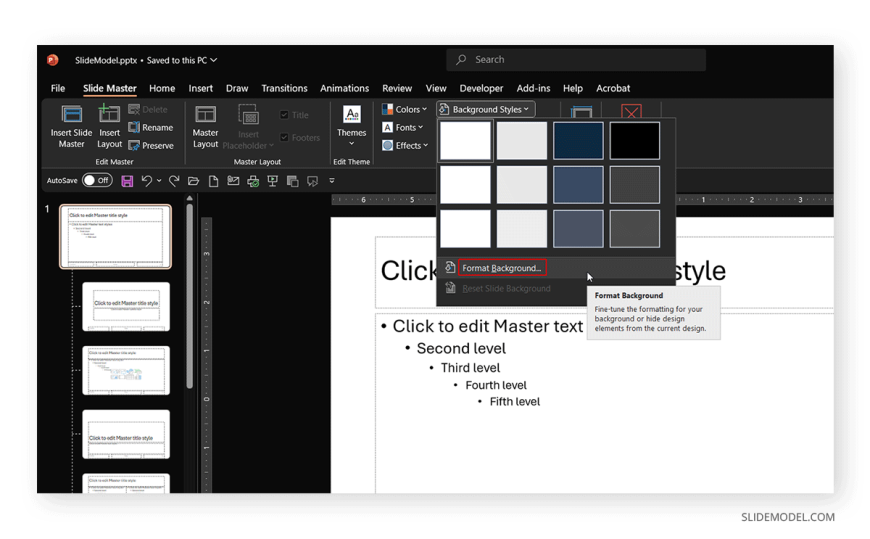Click the Delete layout button

point(148,109)
